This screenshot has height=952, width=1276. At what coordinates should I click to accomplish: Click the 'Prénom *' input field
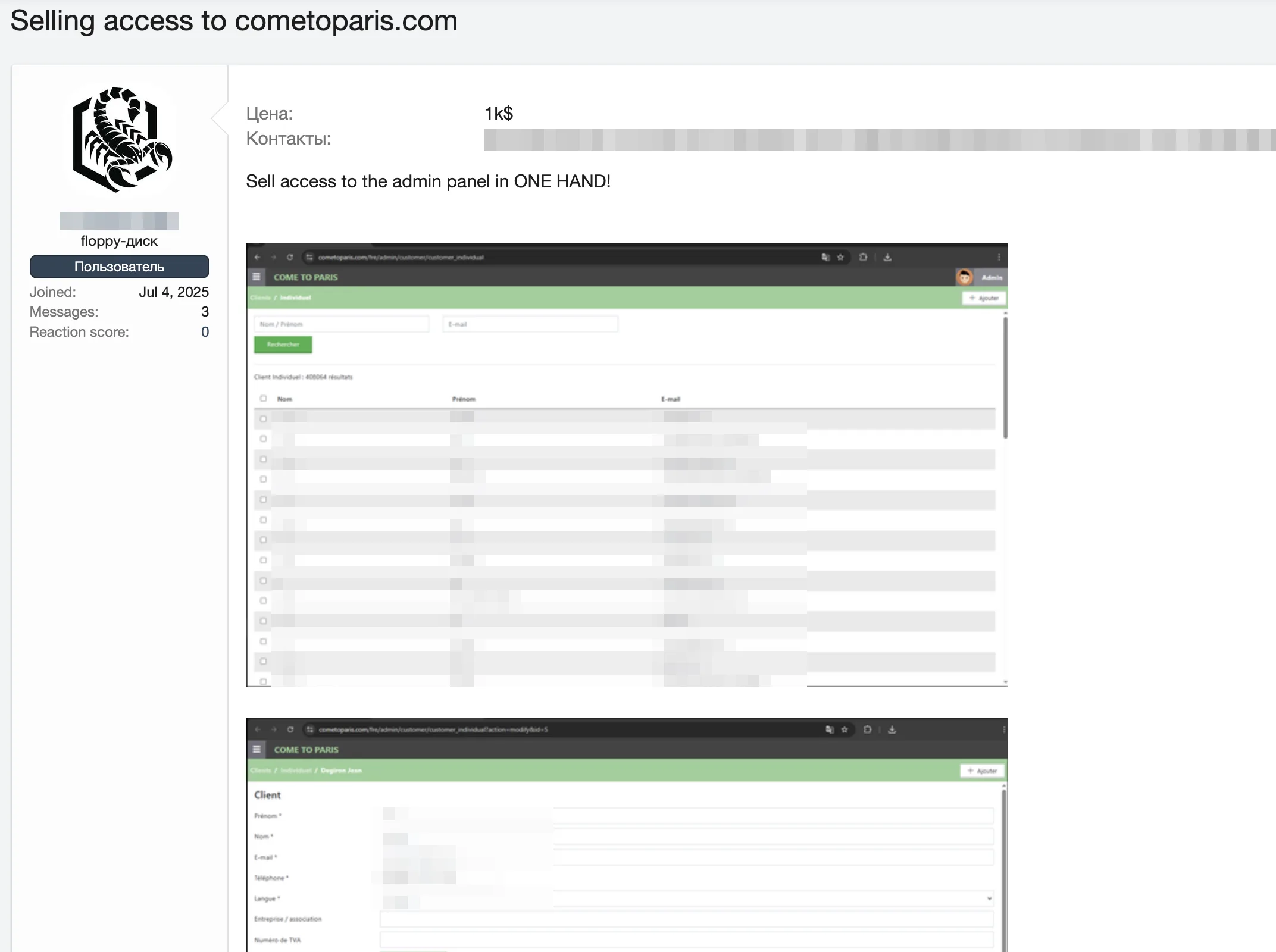[x=687, y=816]
